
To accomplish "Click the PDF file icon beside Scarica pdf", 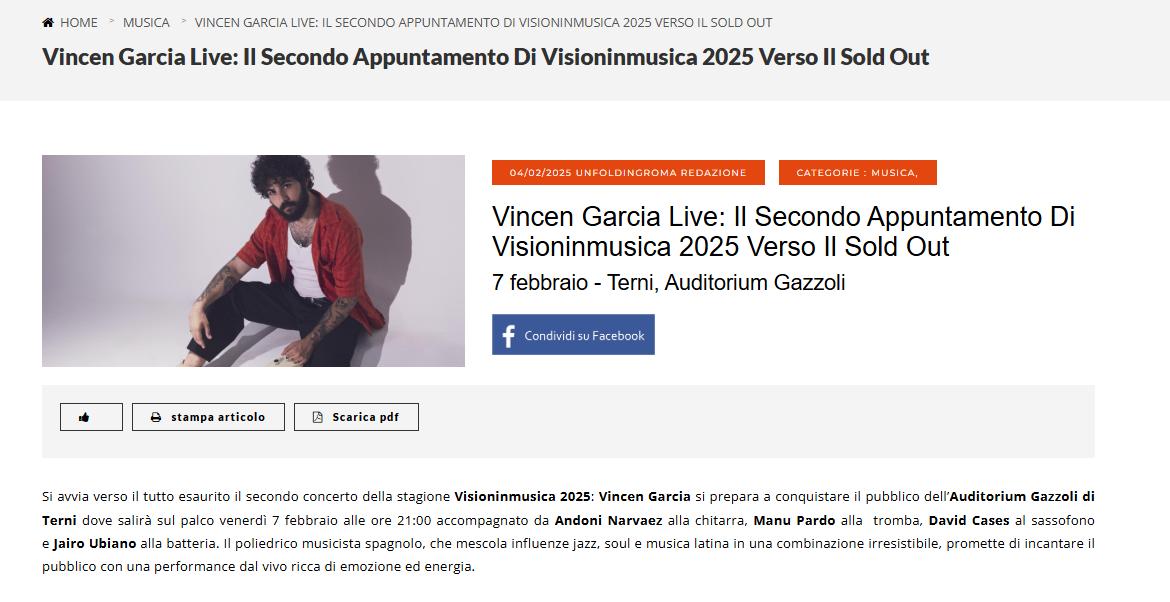I will coord(317,417).
